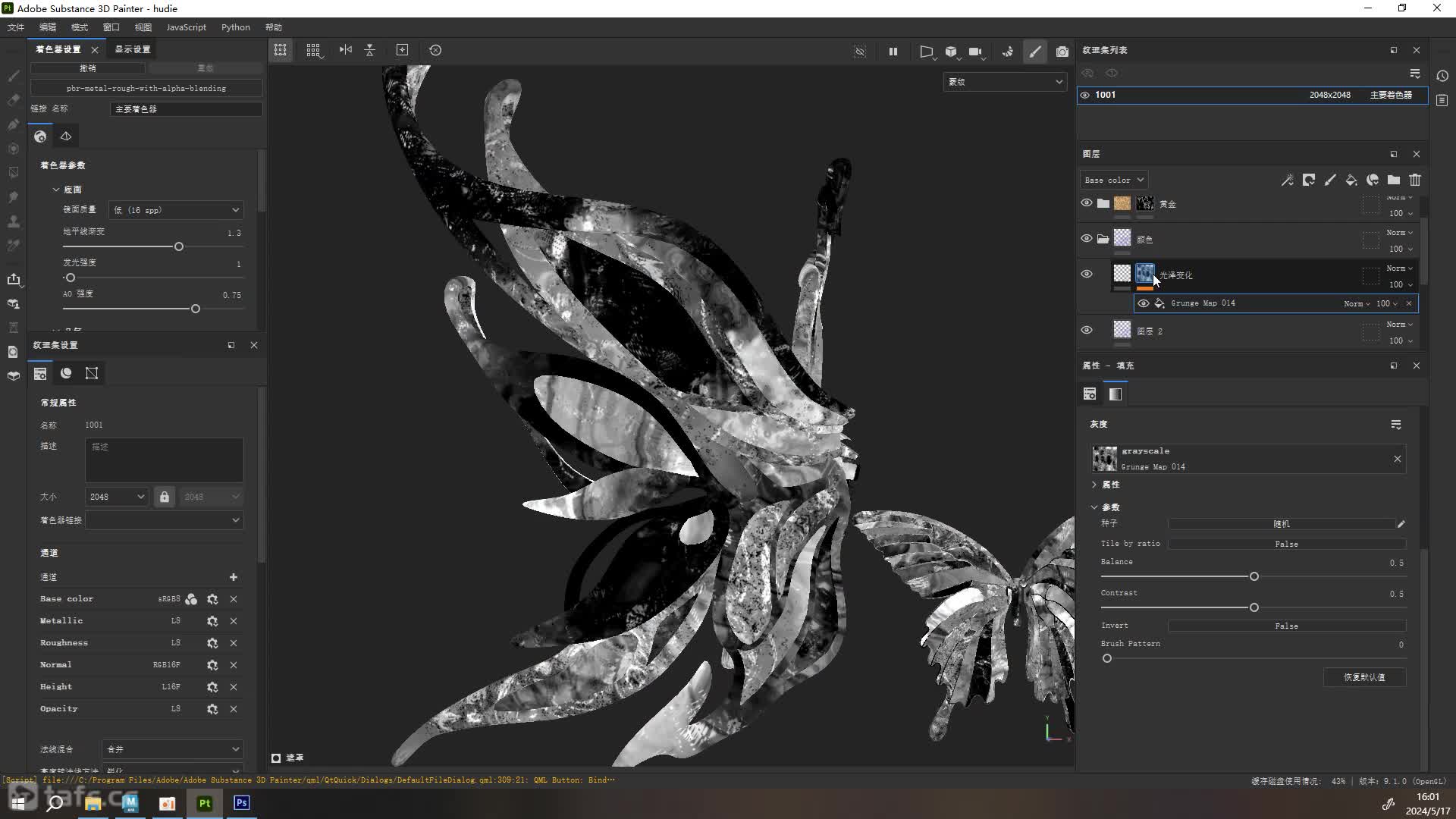The height and width of the screenshot is (819, 1456).
Task: Select the Paint brush tool in left toolbar
Action: point(13,76)
